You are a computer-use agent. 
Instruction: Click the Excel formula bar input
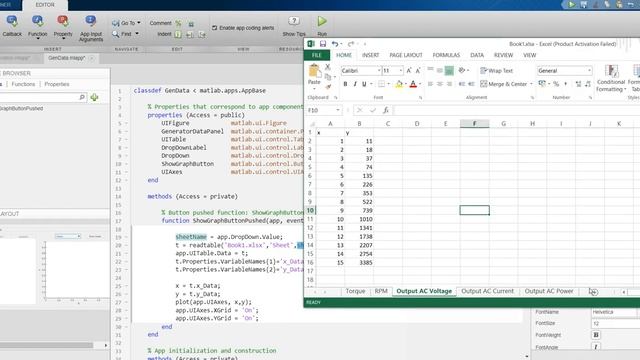point(516,110)
